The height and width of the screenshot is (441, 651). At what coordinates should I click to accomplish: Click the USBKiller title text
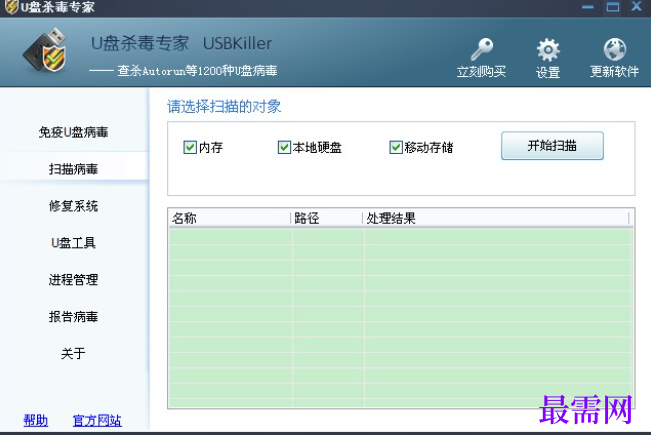(x=237, y=43)
